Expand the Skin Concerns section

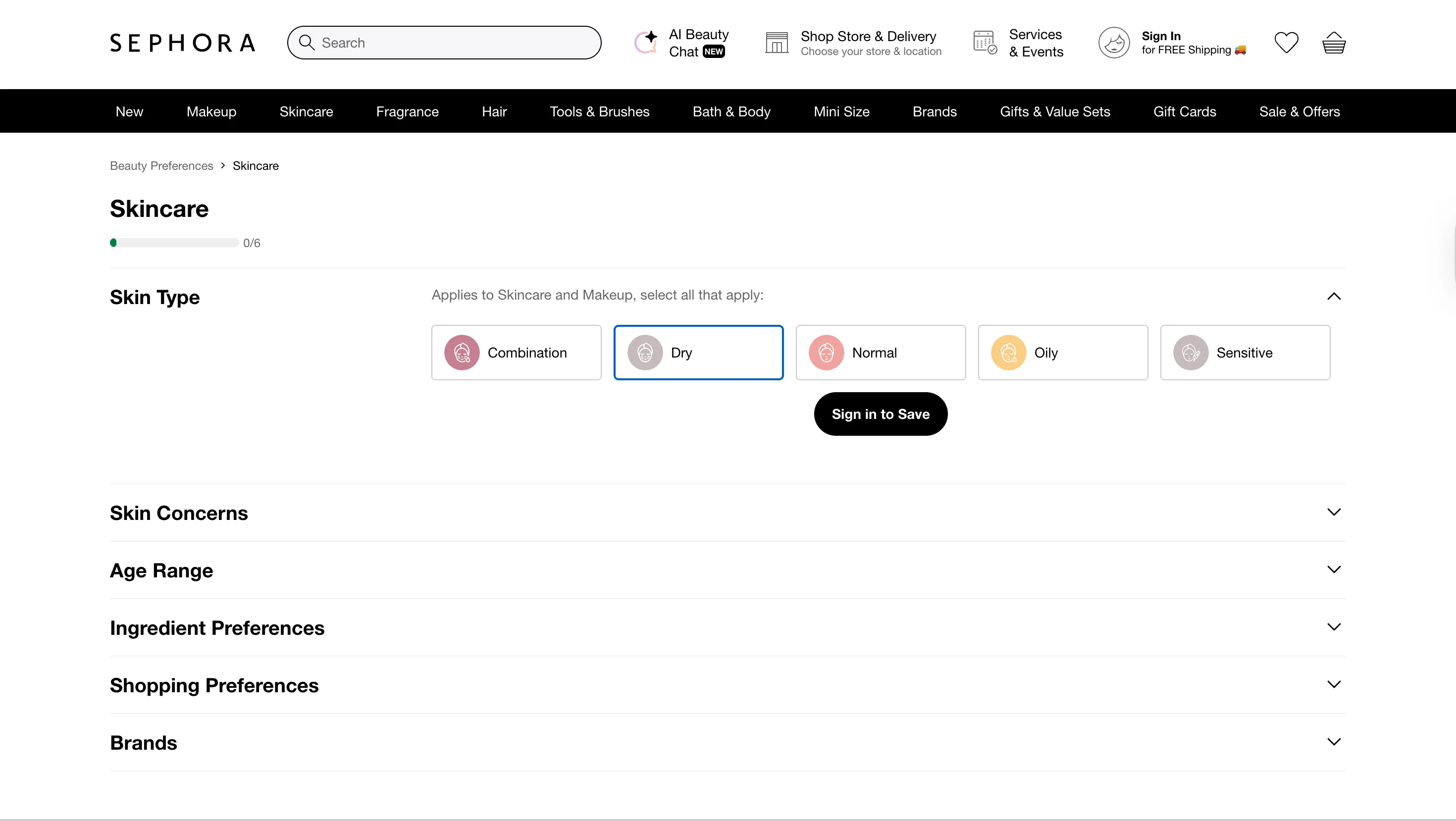pyautogui.click(x=1333, y=512)
